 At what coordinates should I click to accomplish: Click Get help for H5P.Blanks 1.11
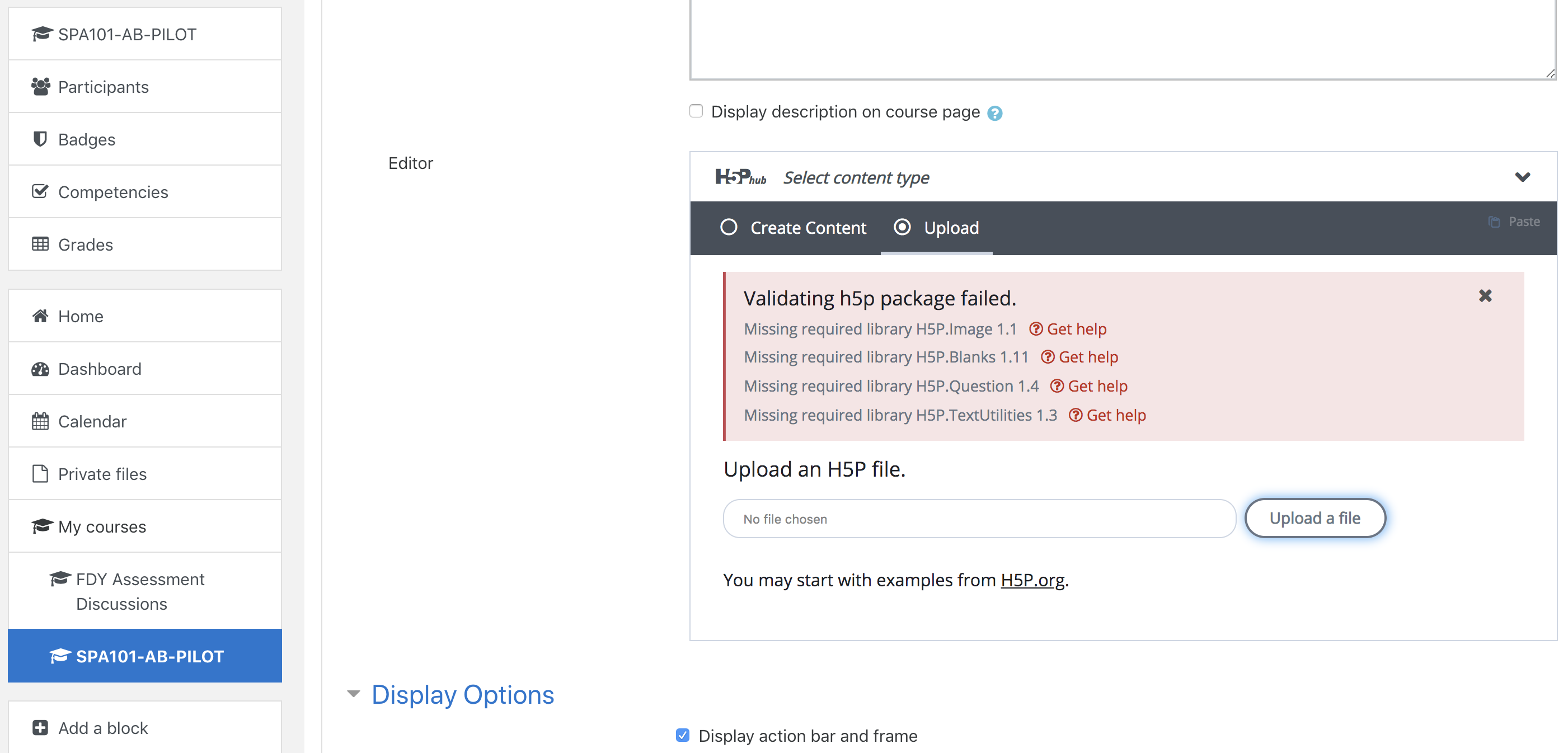point(1088,357)
